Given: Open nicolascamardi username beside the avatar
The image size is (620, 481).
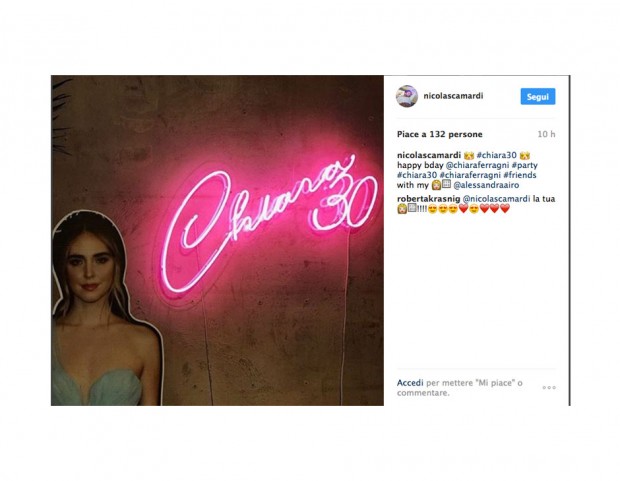Looking at the screenshot, I should (453, 96).
